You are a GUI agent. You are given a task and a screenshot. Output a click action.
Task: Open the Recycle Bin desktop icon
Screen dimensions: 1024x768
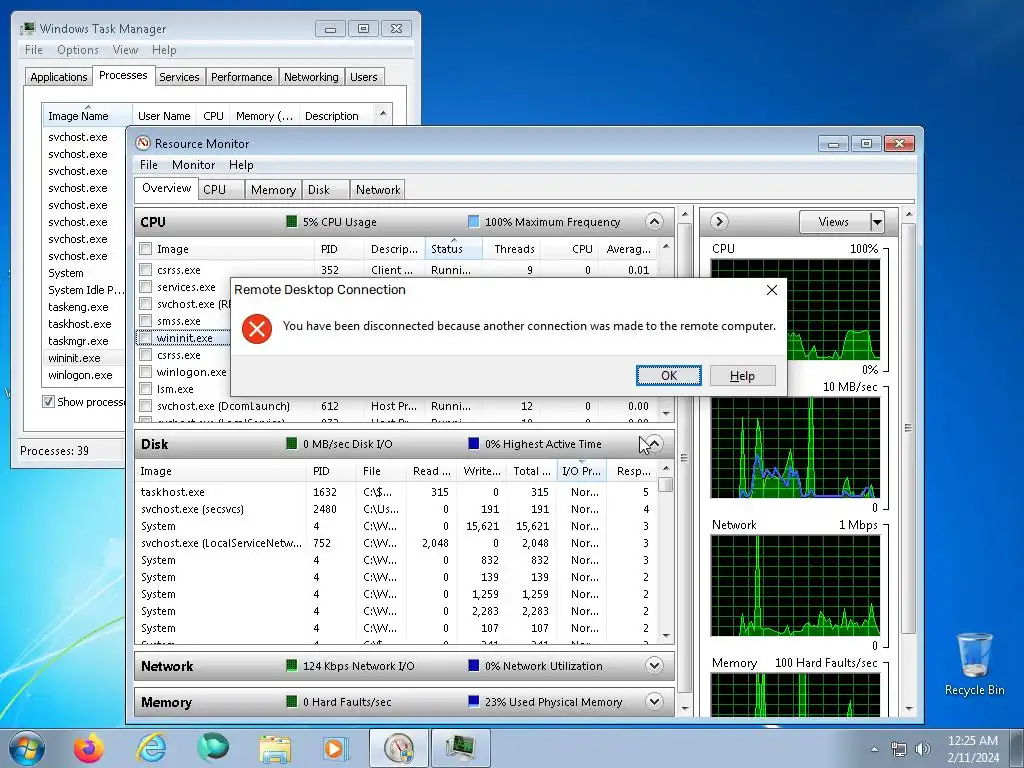[974, 664]
